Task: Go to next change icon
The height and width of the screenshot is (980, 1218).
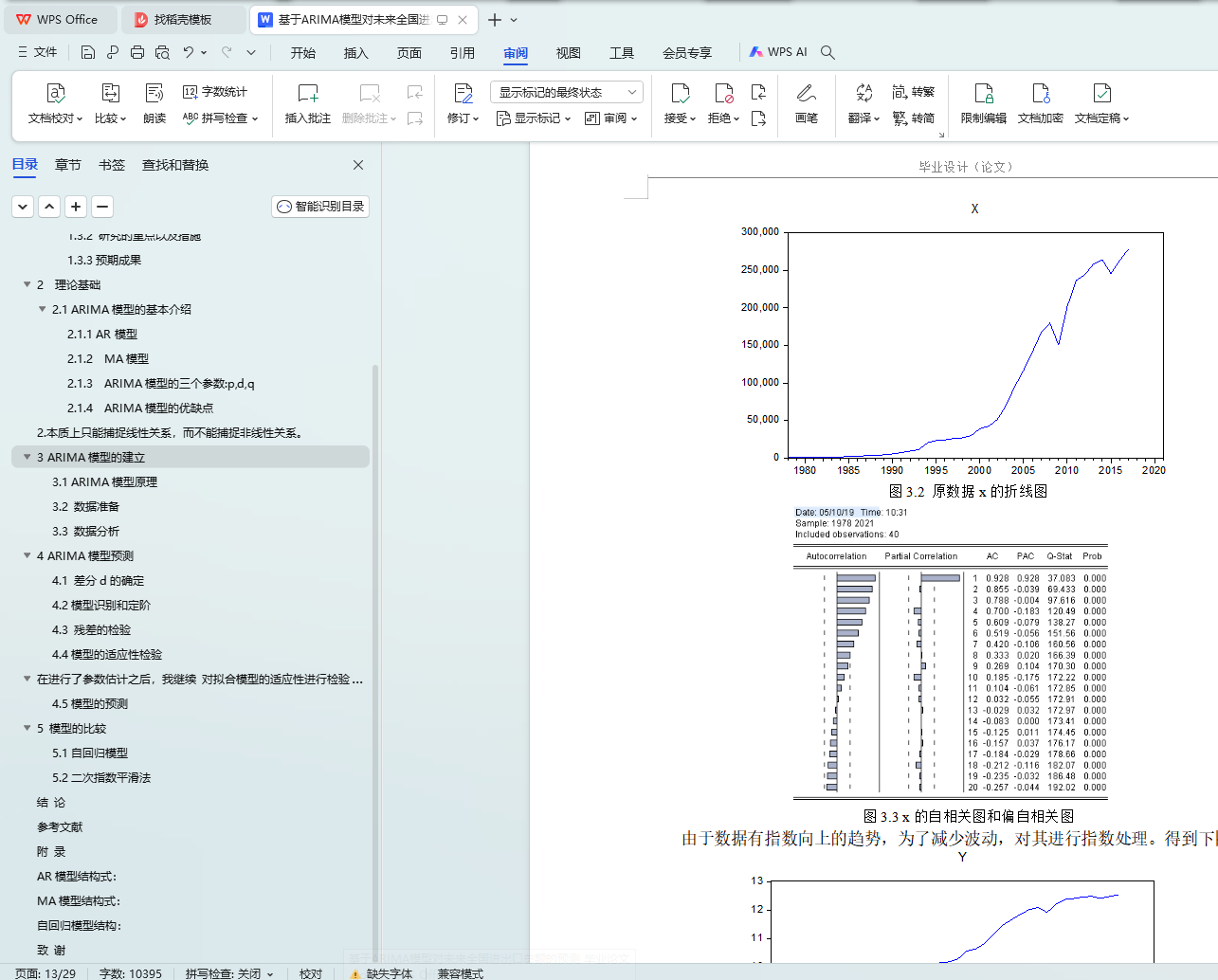Action: coord(758,118)
